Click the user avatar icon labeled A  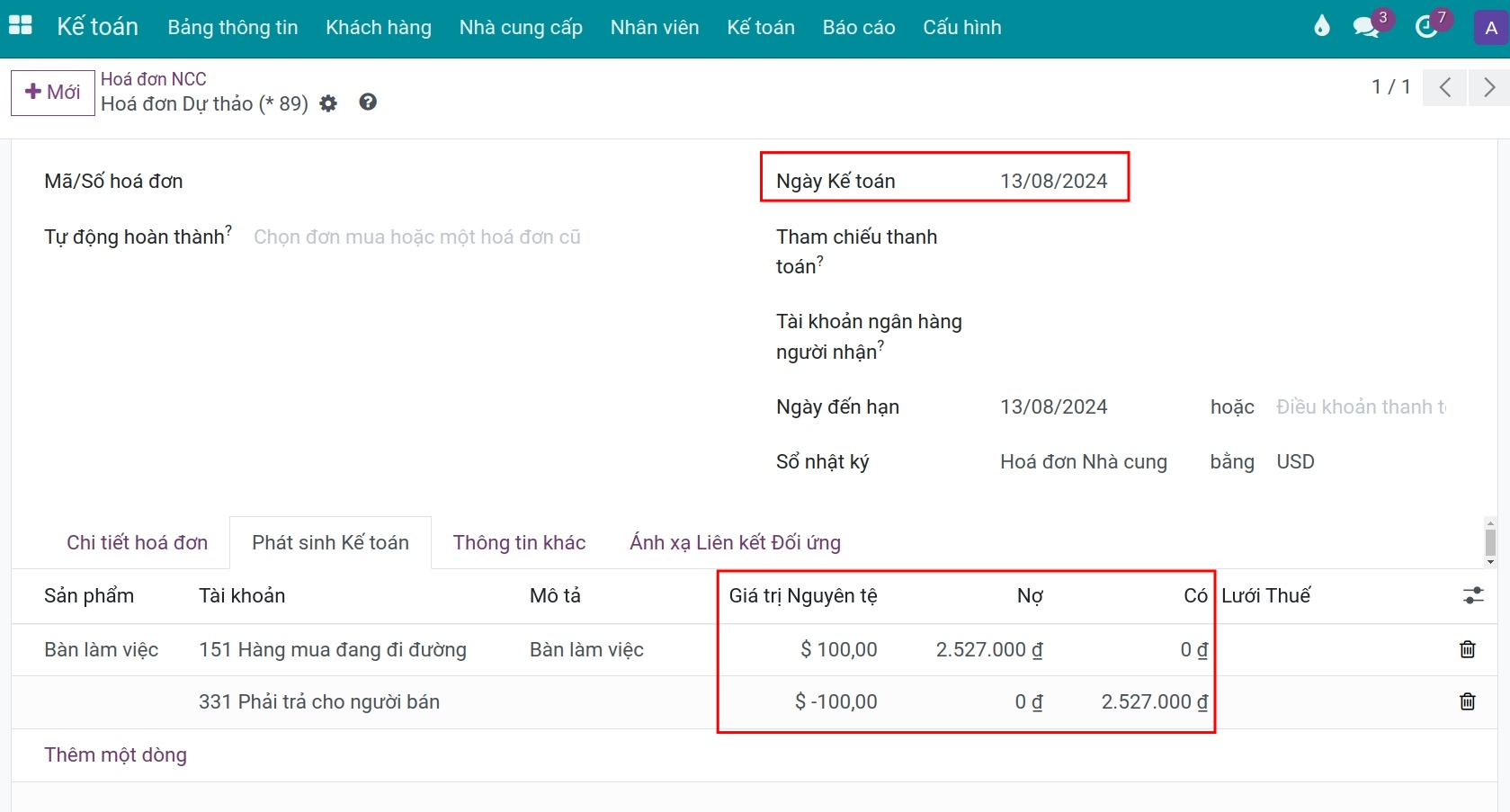pyautogui.click(x=1490, y=26)
